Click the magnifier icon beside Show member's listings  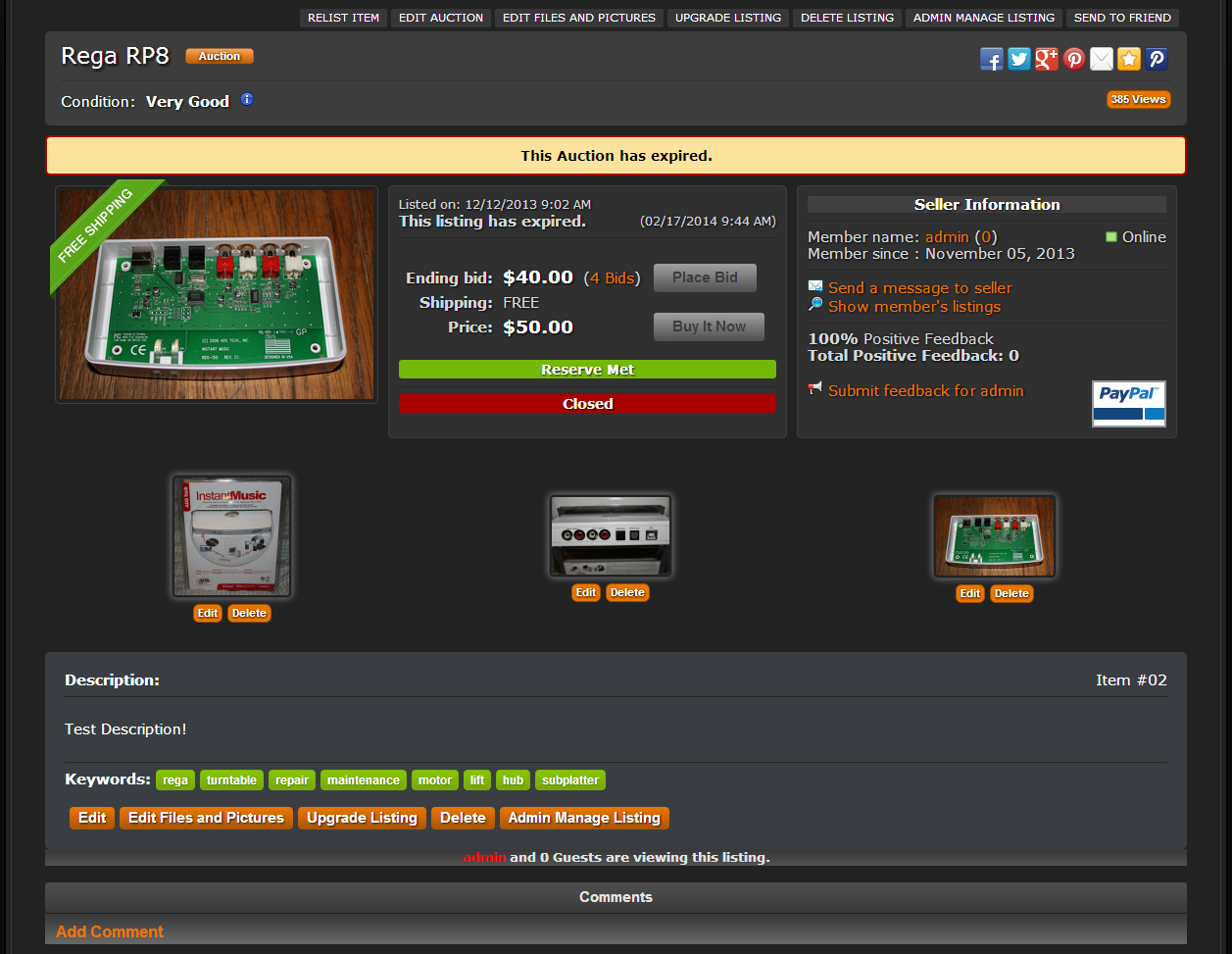[x=815, y=305]
